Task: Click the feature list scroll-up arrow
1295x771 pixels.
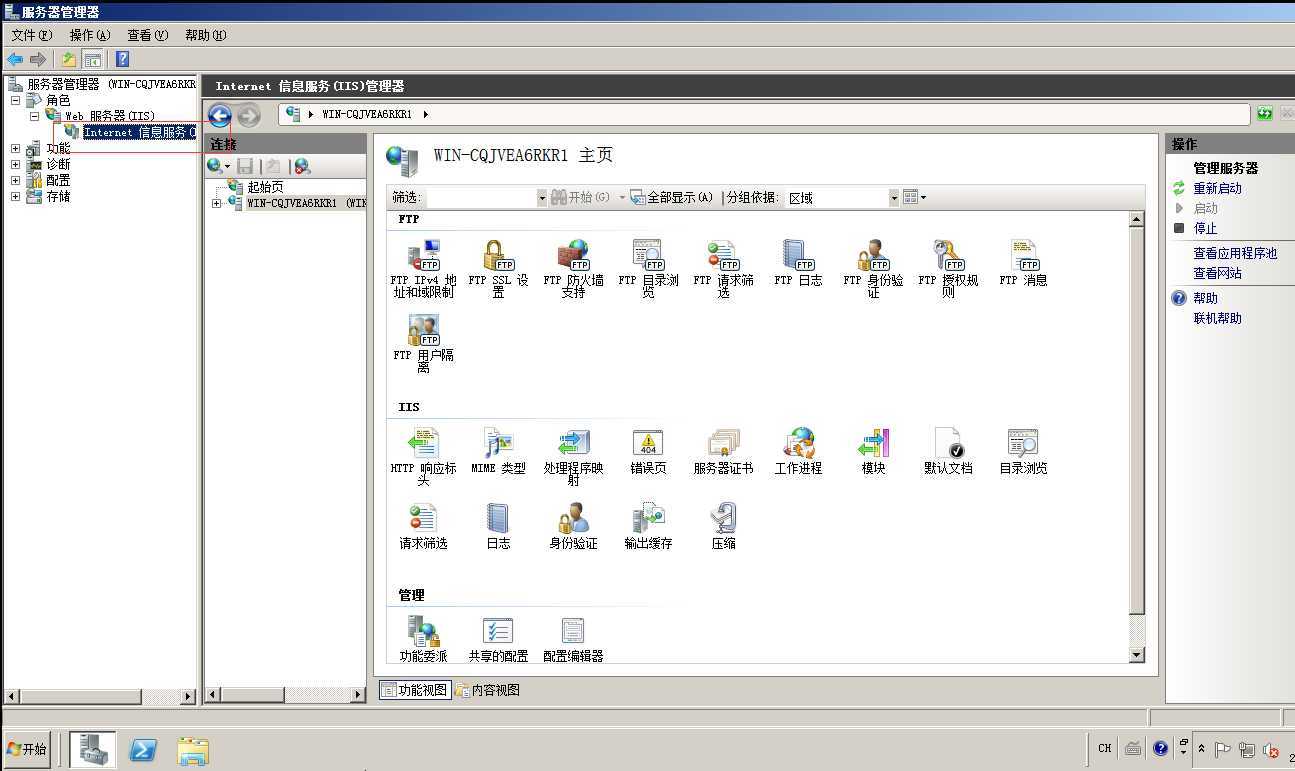Action: pyautogui.click(x=1136, y=219)
